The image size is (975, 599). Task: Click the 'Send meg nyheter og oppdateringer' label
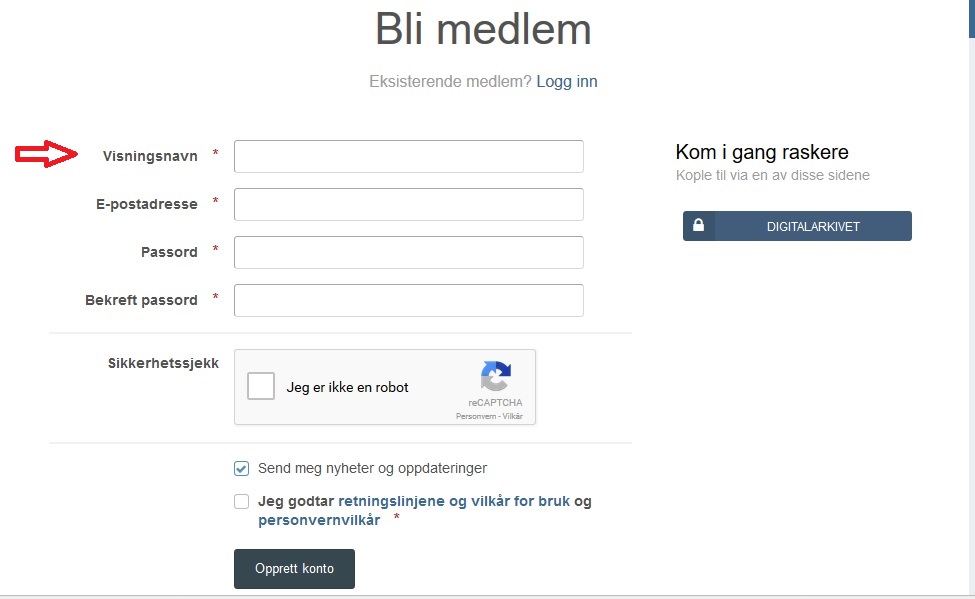coord(372,468)
